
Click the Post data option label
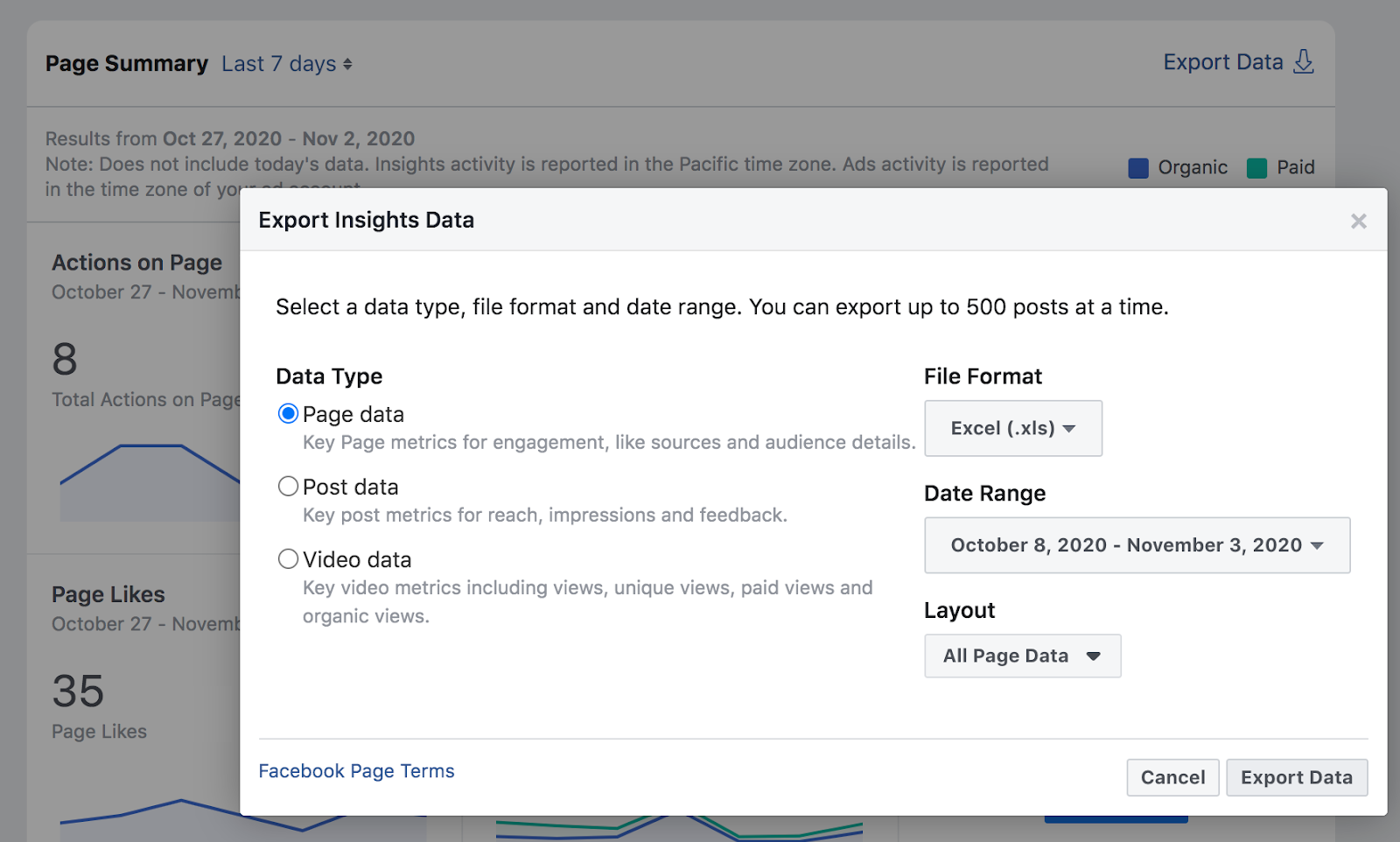[351, 487]
